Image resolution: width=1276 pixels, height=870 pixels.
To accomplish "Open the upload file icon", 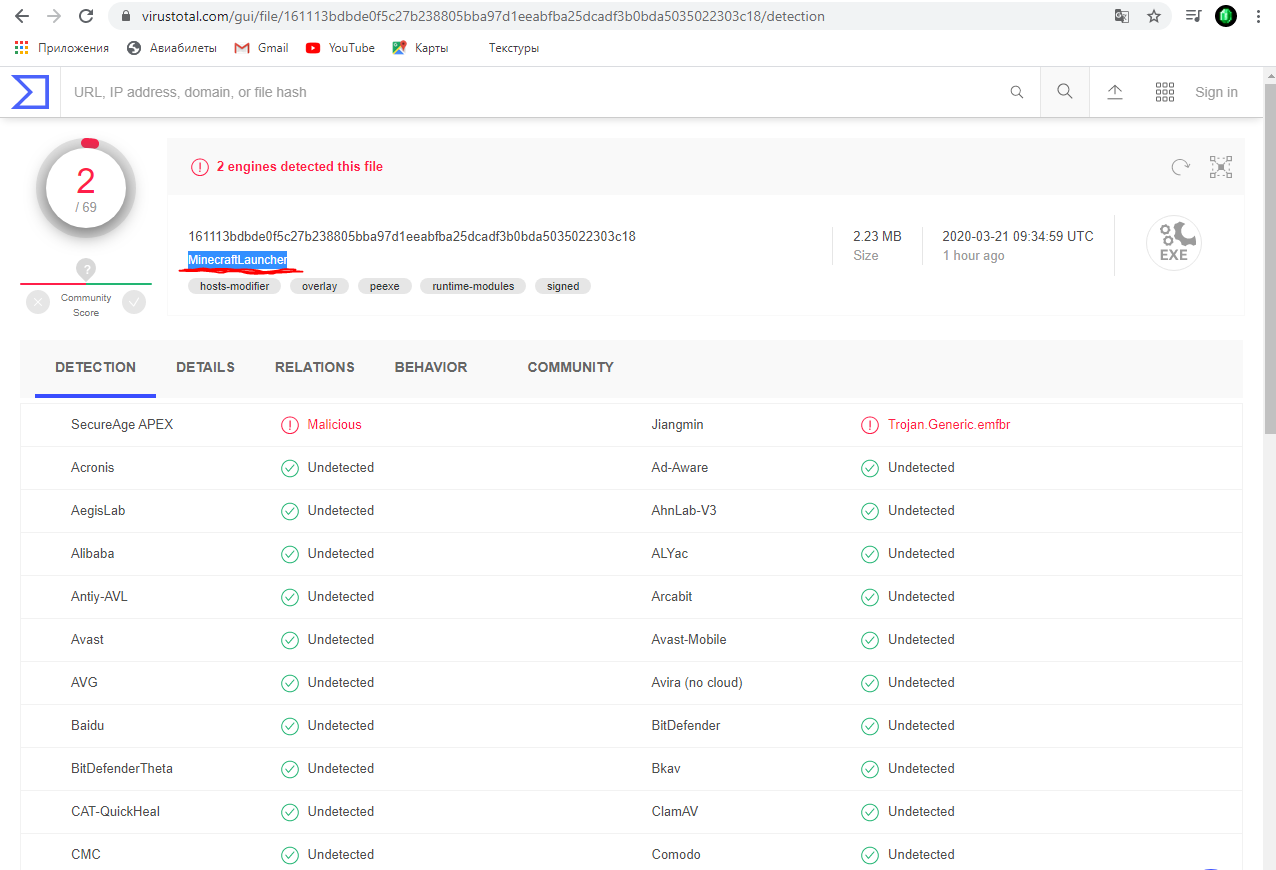I will point(1115,92).
